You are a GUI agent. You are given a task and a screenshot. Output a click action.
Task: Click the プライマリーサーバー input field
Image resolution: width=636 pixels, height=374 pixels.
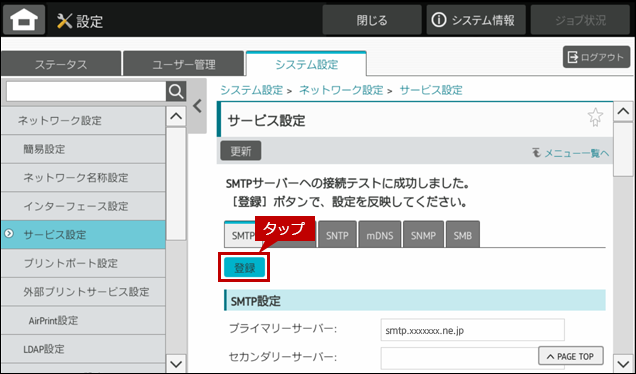click(x=473, y=330)
